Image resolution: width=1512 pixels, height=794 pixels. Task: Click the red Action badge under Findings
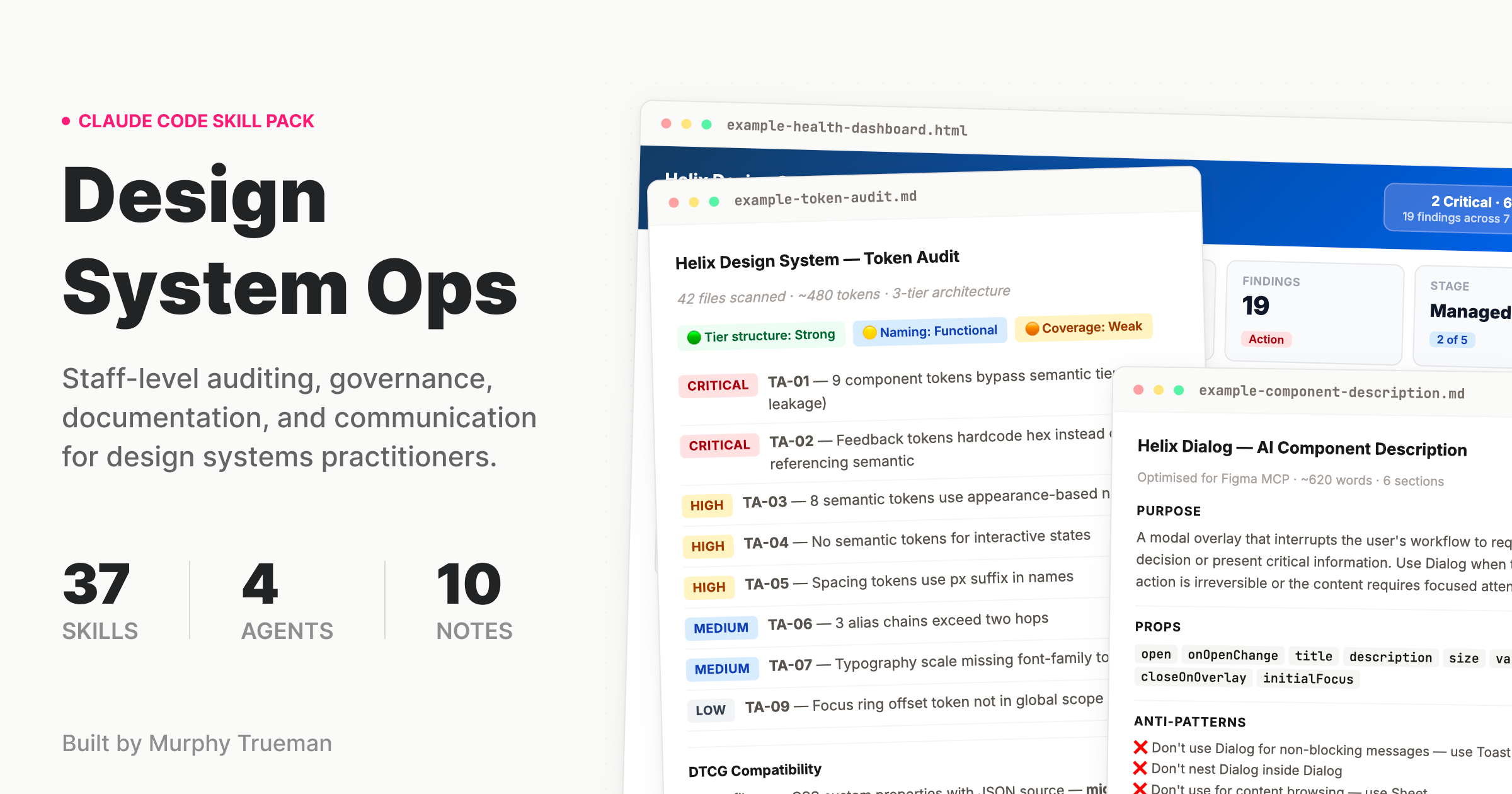tap(1266, 339)
